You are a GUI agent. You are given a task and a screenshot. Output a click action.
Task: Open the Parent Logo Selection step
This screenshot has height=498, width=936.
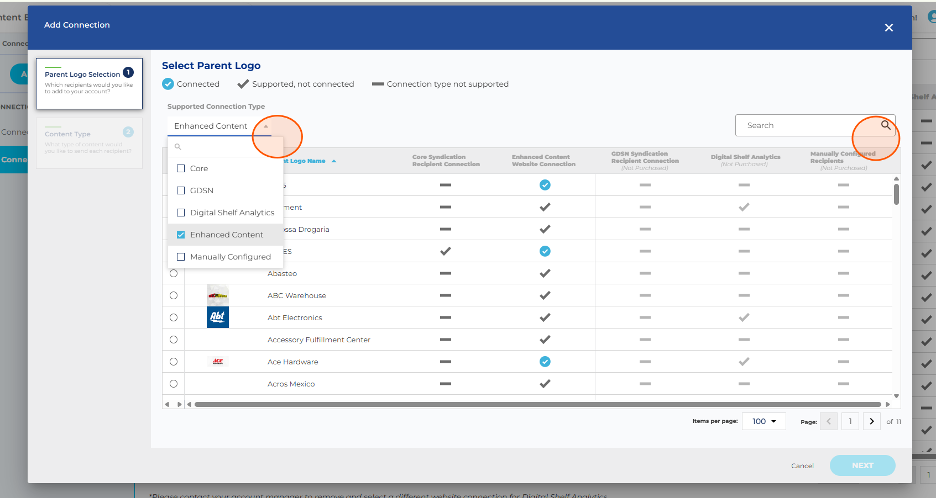click(90, 84)
